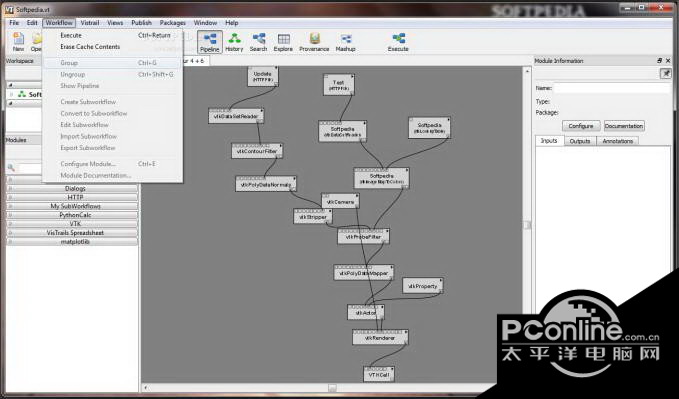Image resolution: width=679 pixels, height=399 pixels.
Task: Switch to the Pipeline view icon
Action: (x=210, y=42)
